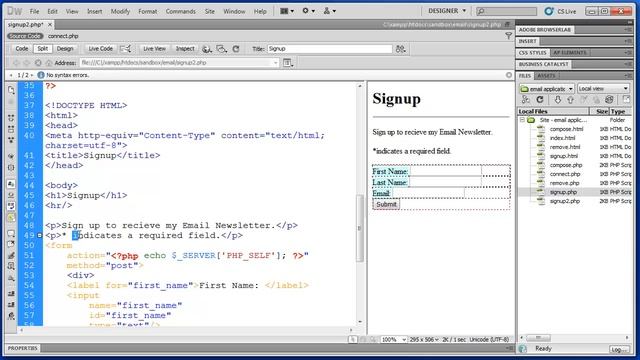Image resolution: width=640 pixels, height=360 pixels.
Task: Click the Put Files up arrow icon
Action: pyautogui.click(x=571, y=100)
